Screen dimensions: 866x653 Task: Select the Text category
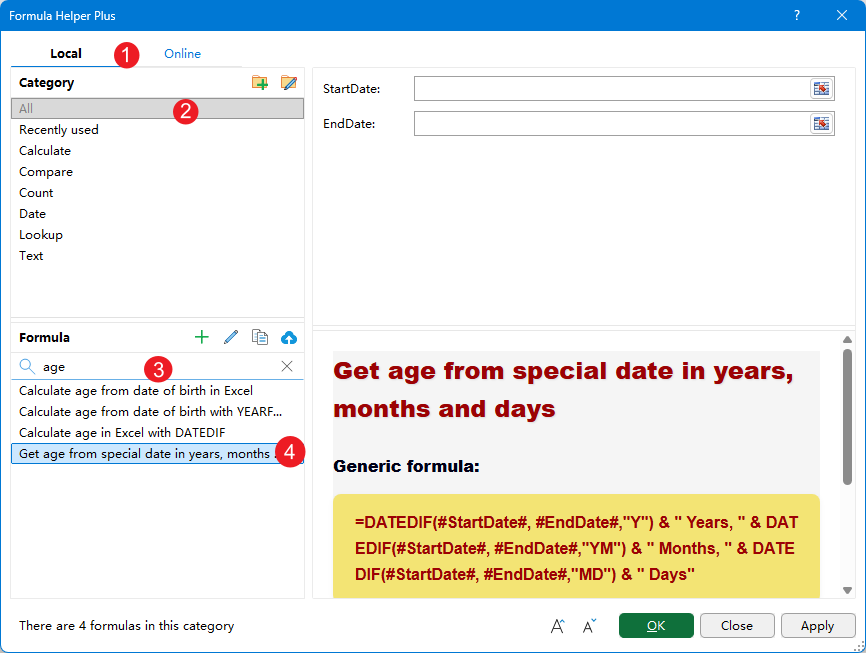pos(157,256)
